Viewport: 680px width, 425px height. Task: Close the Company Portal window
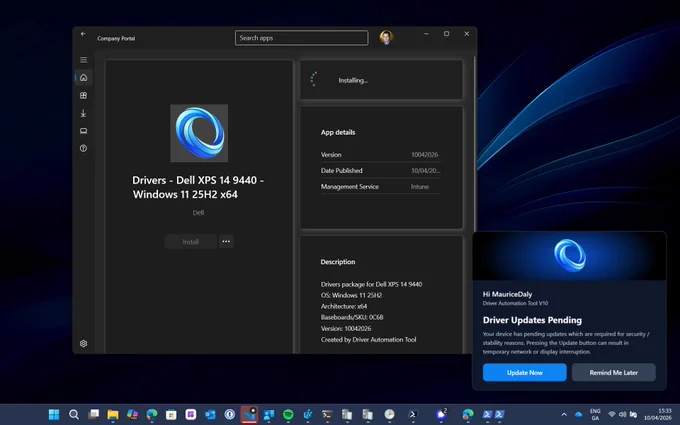tap(467, 34)
